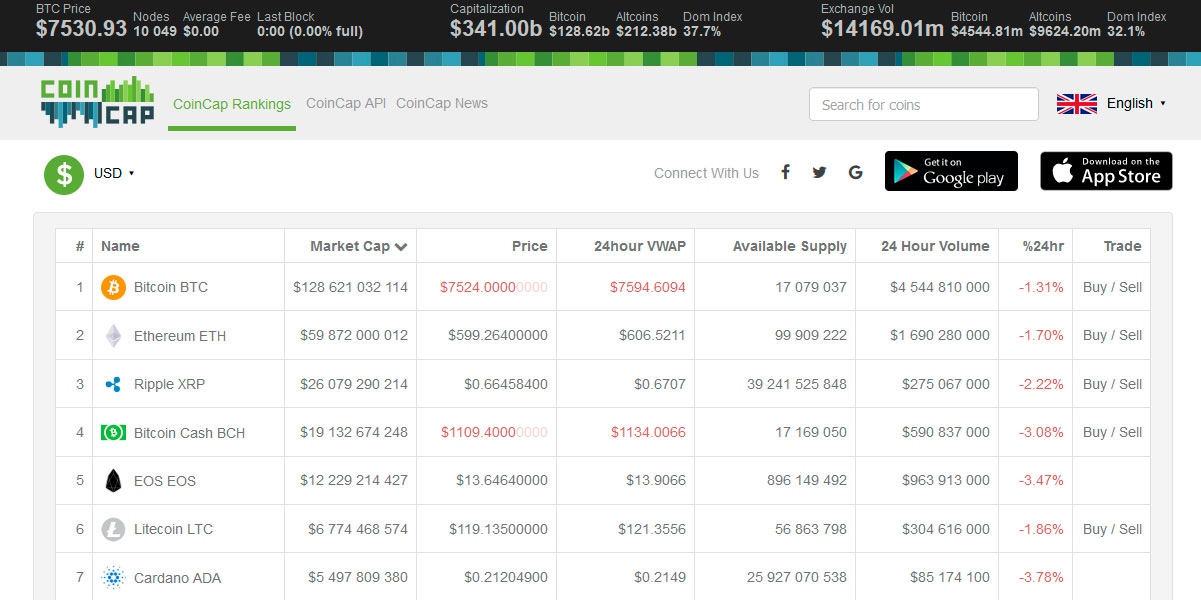The width and height of the screenshot is (1201, 600).
Task: Click the UK flag language icon
Action: point(1077,103)
